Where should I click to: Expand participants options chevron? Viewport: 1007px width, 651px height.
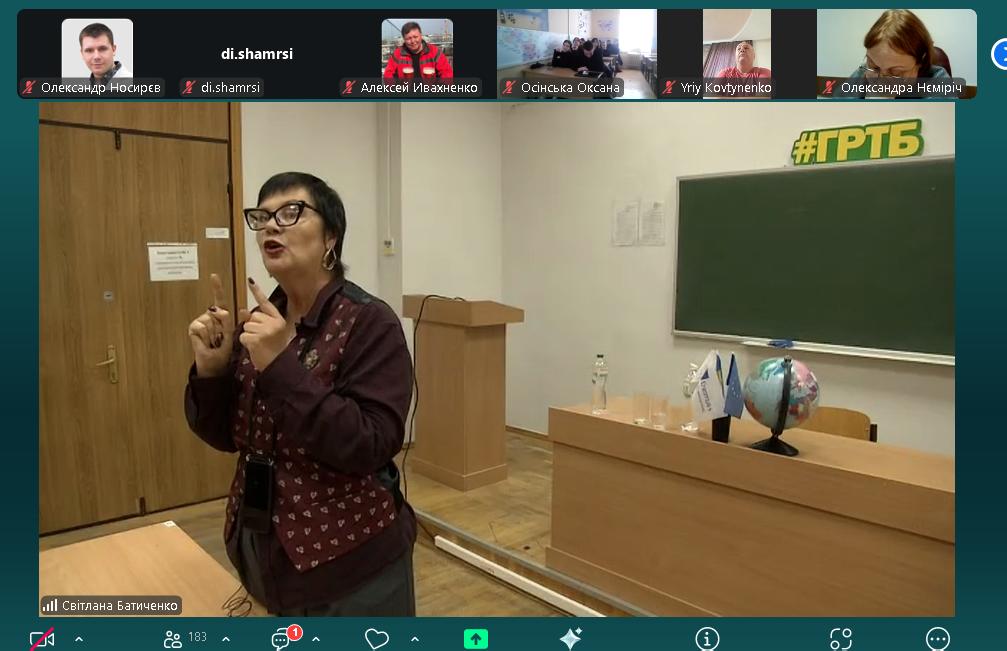click(226, 639)
